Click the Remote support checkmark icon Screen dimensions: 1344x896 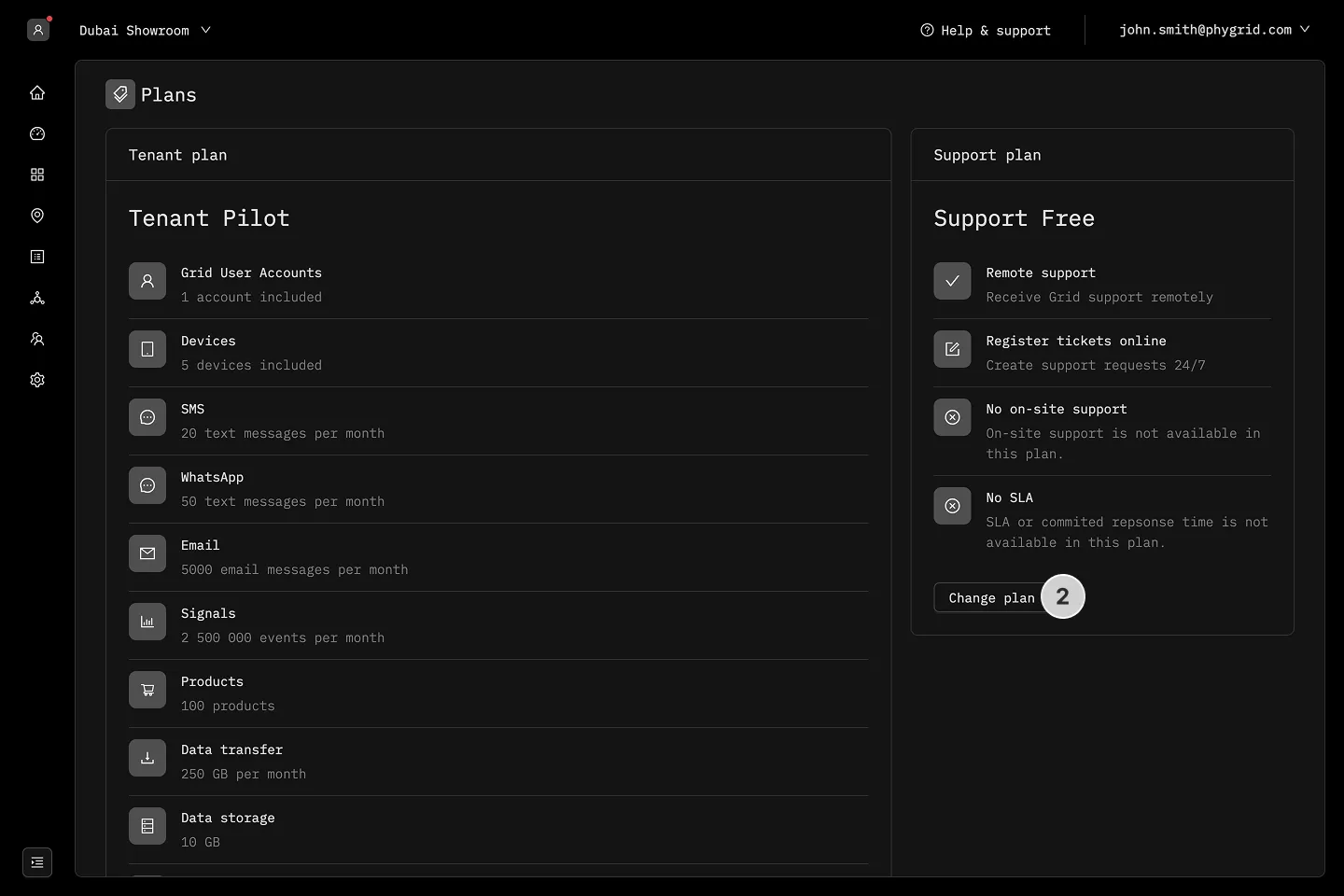[952, 281]
